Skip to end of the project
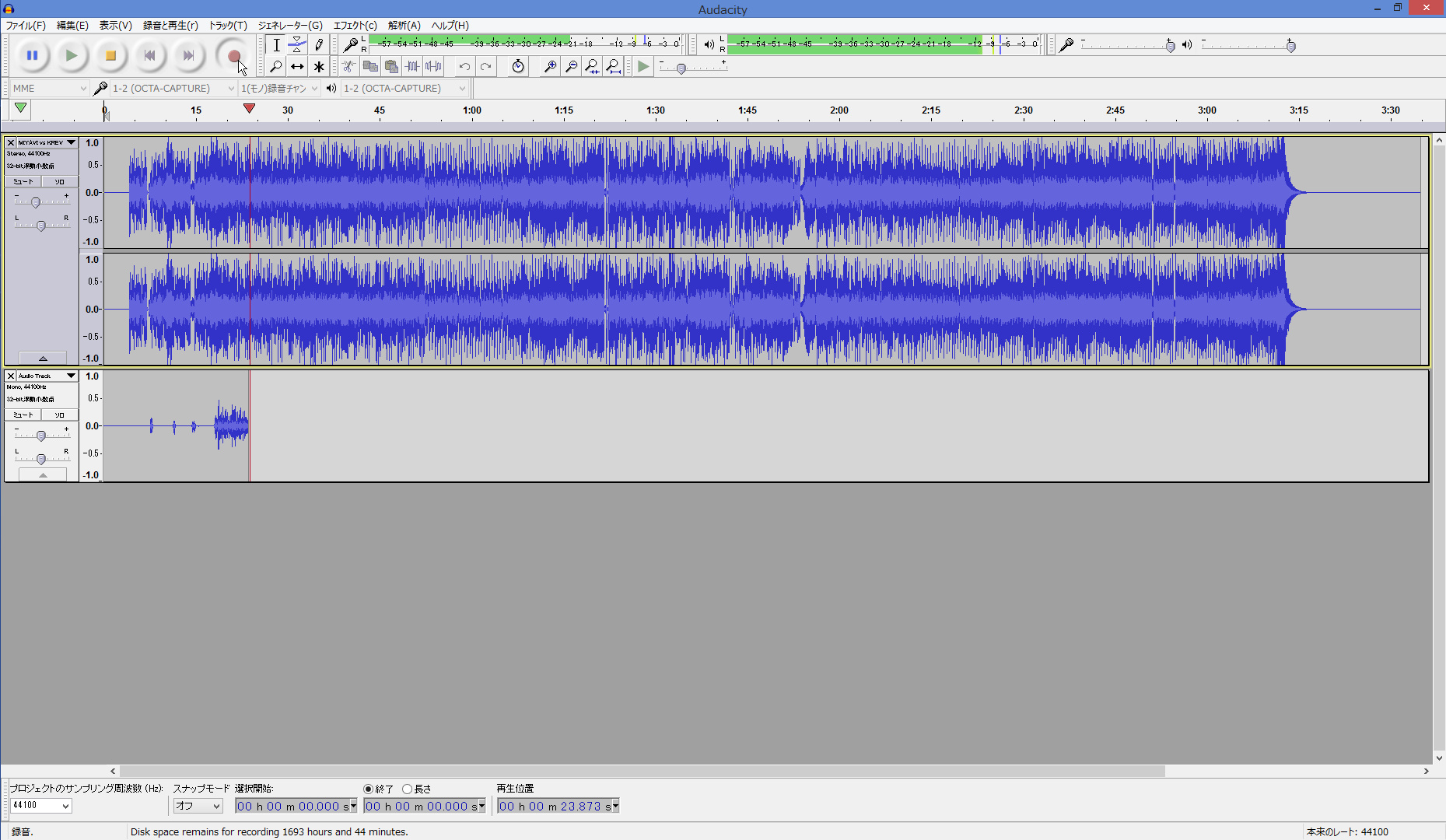 click(188, 55)
